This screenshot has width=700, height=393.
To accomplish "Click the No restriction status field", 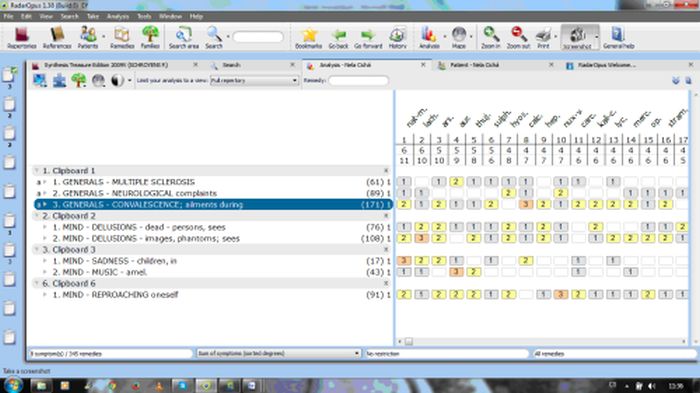I will click(x=446, y=353).
